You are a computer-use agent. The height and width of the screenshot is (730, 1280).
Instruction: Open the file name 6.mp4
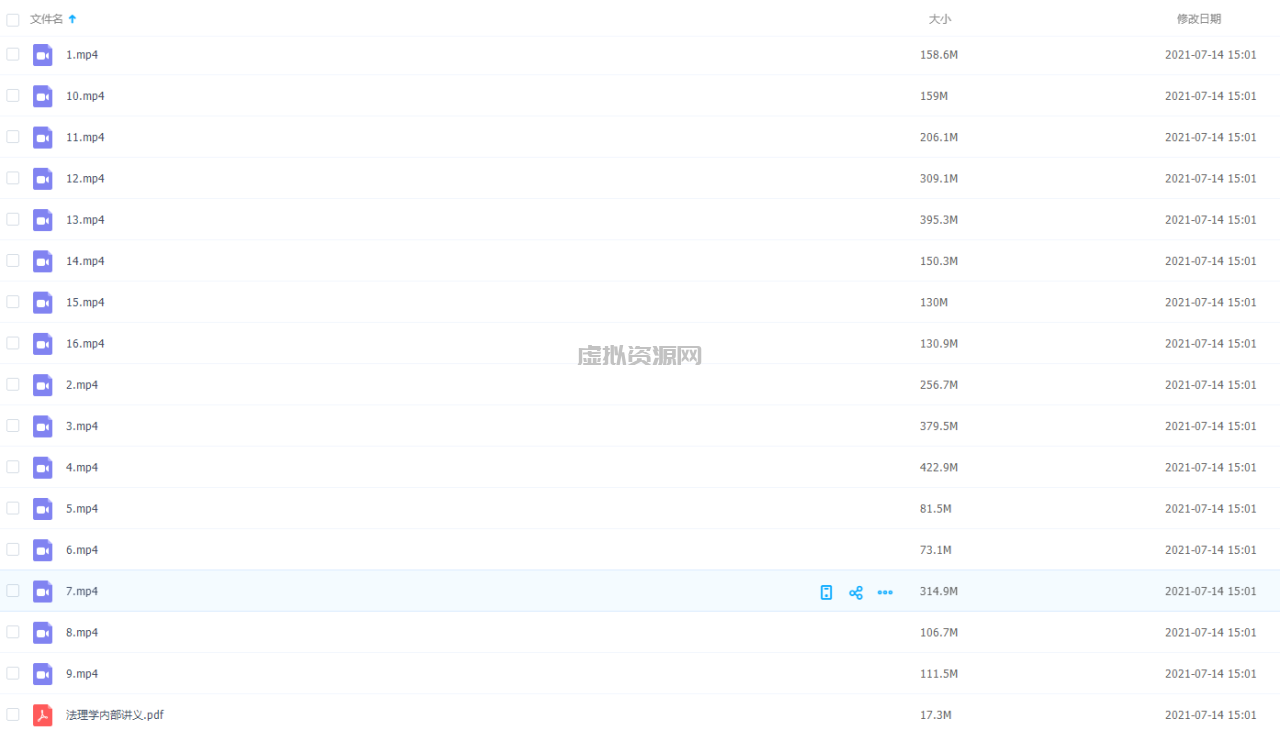pos(82,550)
